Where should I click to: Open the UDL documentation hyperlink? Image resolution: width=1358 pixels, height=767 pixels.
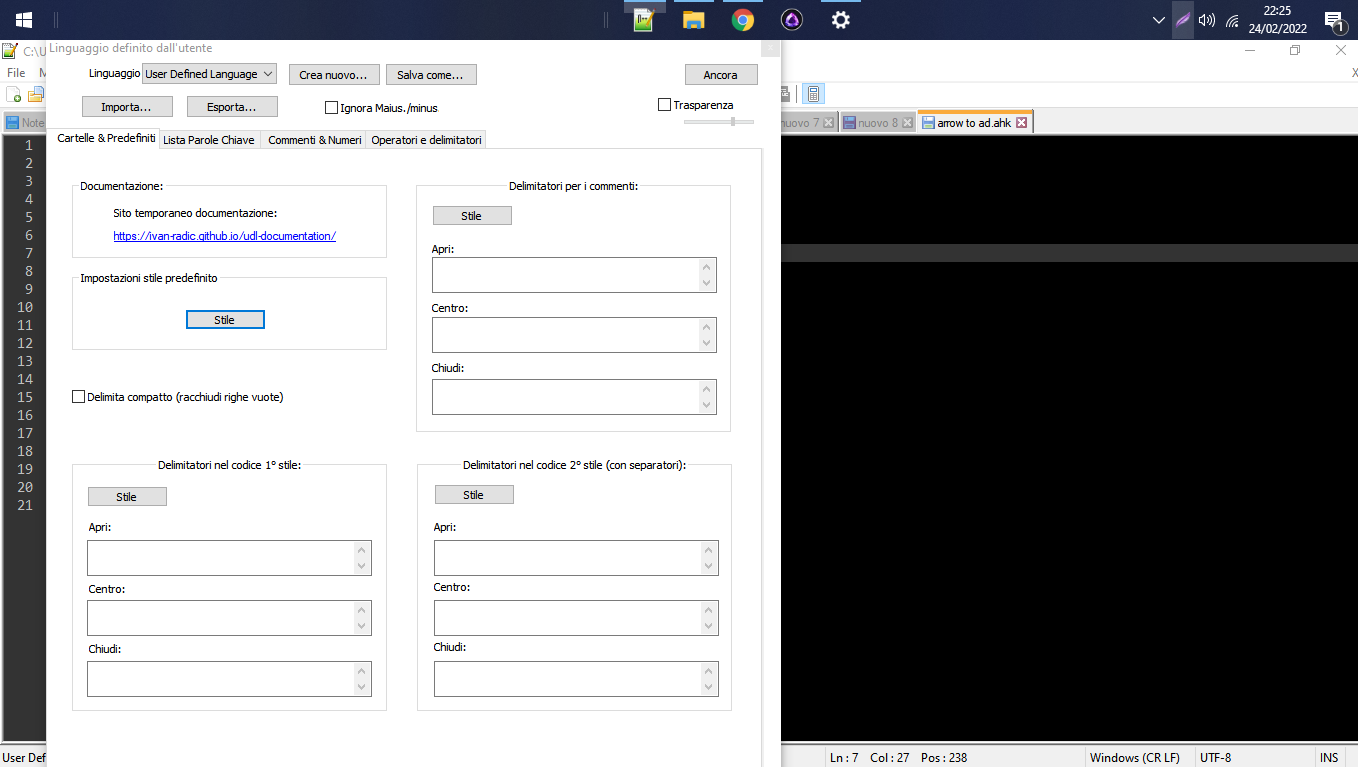click(224, 235)
